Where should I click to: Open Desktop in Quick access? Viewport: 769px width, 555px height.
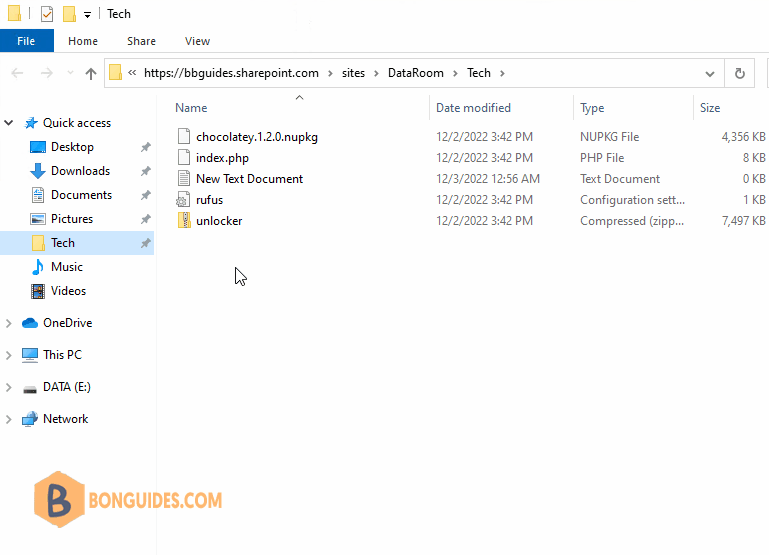pyautogui.click(x=72, y=147)
